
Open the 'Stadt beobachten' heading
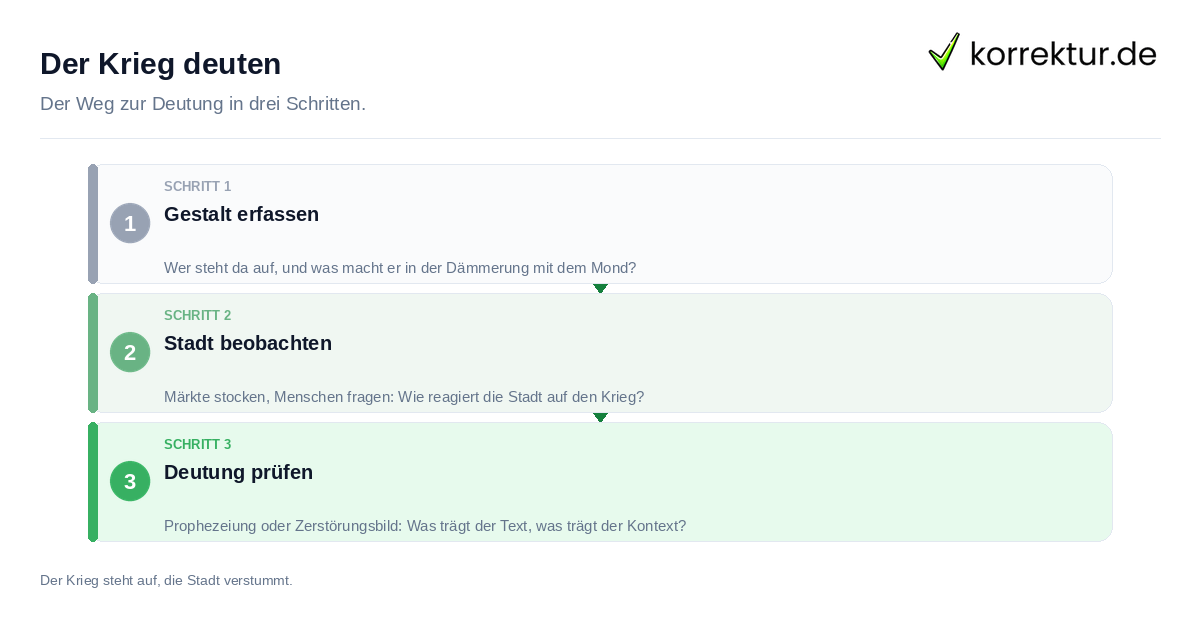pyautogui.click(x=248, y=343)
